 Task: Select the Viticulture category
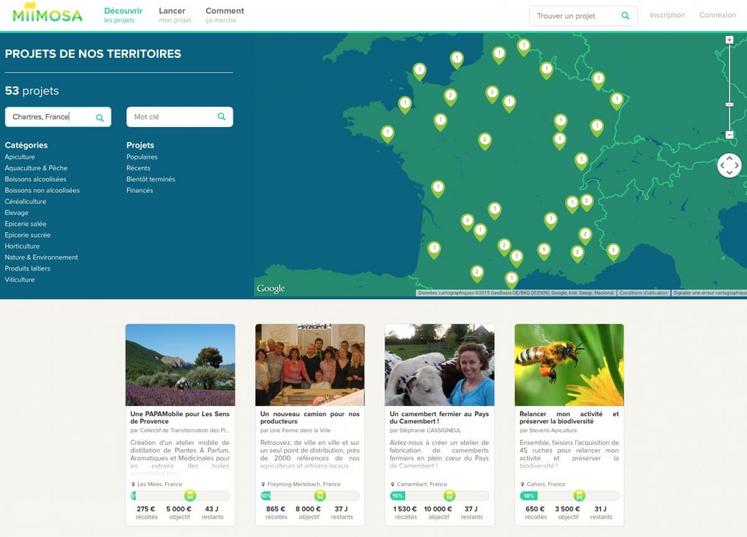tap(20, 280)
